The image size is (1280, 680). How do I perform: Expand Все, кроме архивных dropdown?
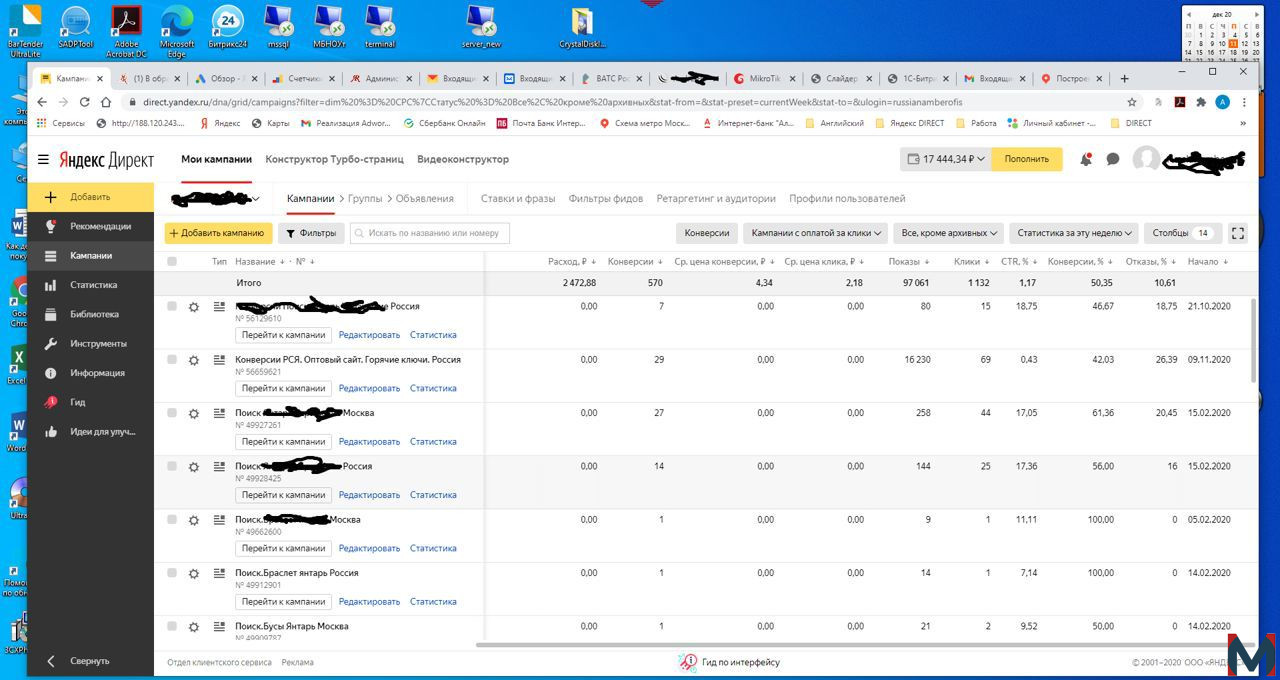(949, 233)
